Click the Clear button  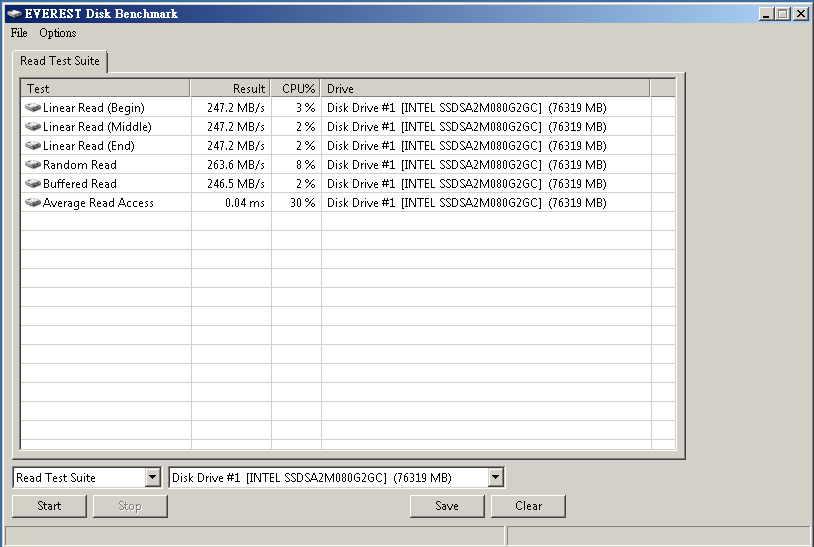528,506
